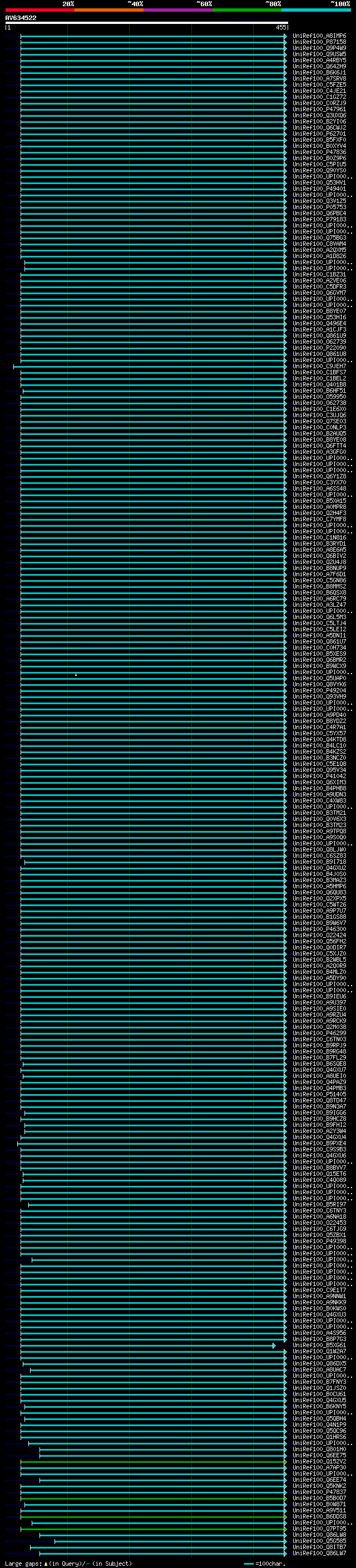356x1568 pixels.
Task: Click the red 20% identity legend bar
Action: point(39,10)
